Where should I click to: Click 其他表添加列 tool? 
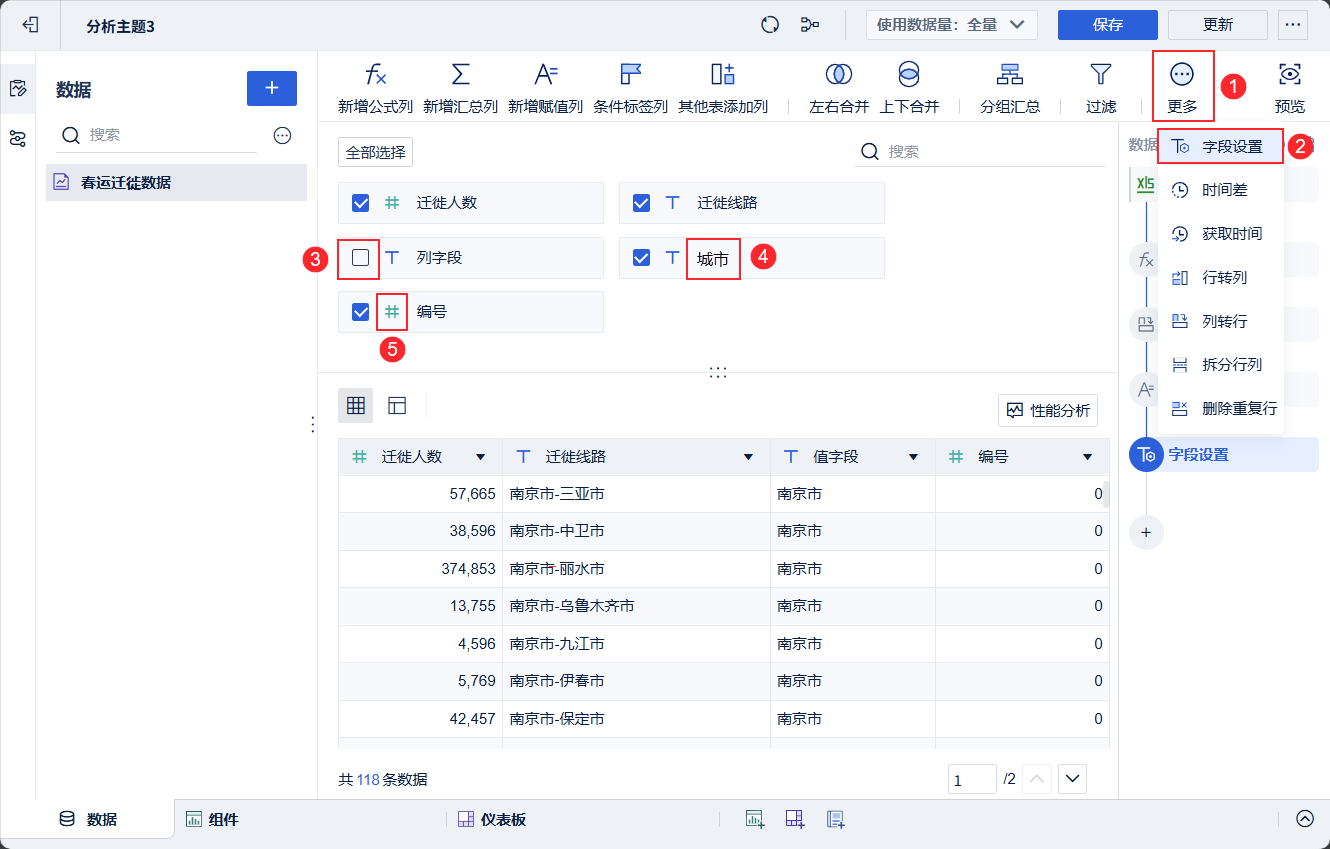pyautogui.click(x=723, y=88)
